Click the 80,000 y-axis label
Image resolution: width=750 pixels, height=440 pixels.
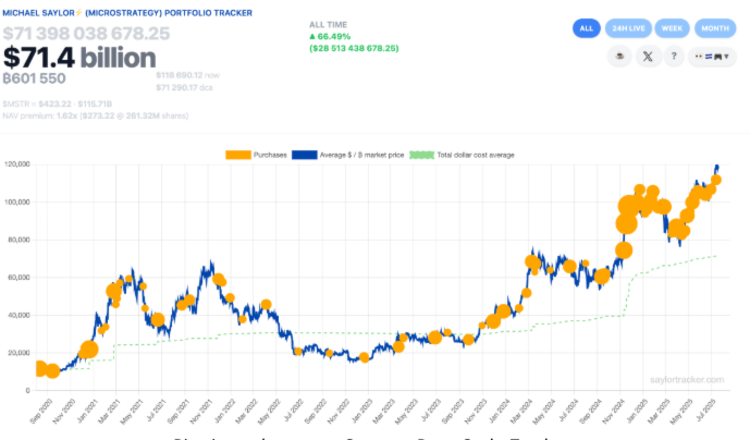click(x=19, y=240)
